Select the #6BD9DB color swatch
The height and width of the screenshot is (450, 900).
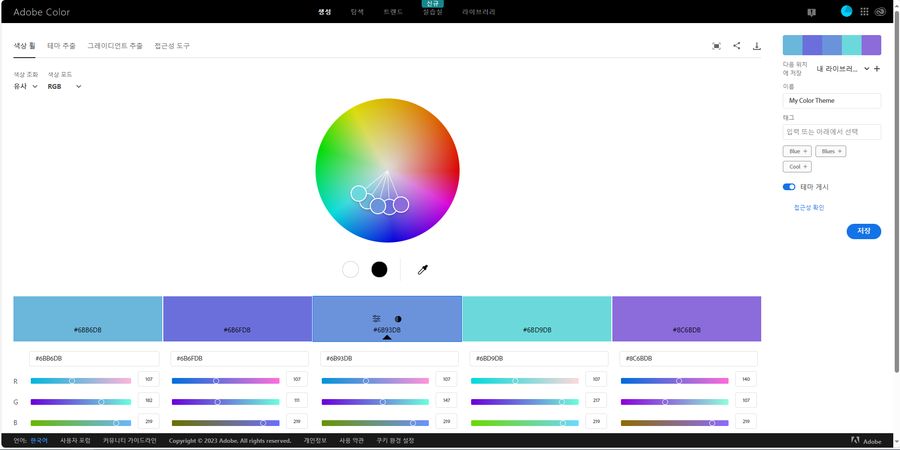537,319
